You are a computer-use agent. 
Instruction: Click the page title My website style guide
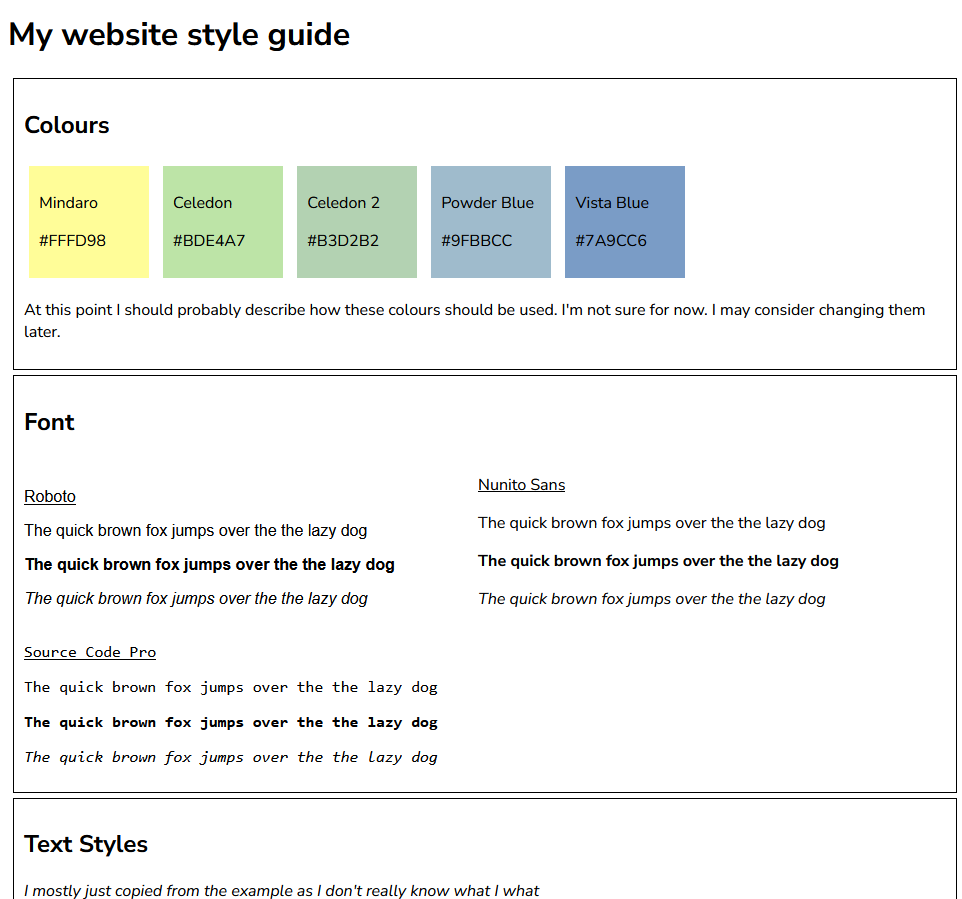(179, 34)
